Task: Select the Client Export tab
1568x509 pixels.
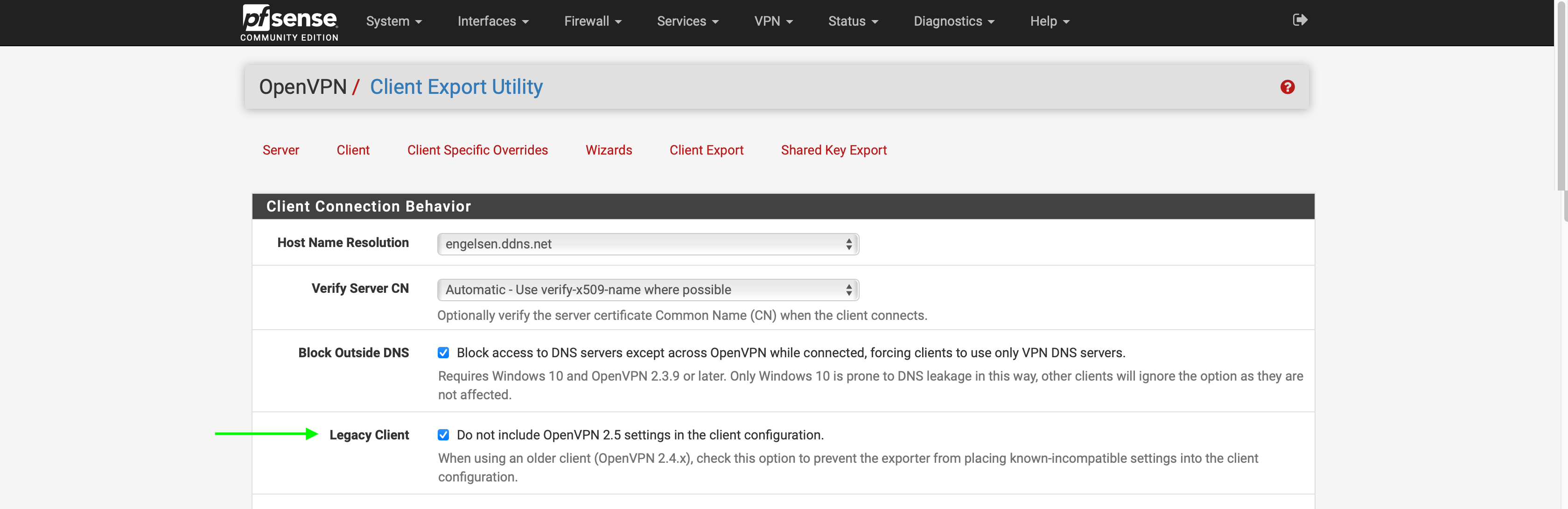Action: click(706, 150)
